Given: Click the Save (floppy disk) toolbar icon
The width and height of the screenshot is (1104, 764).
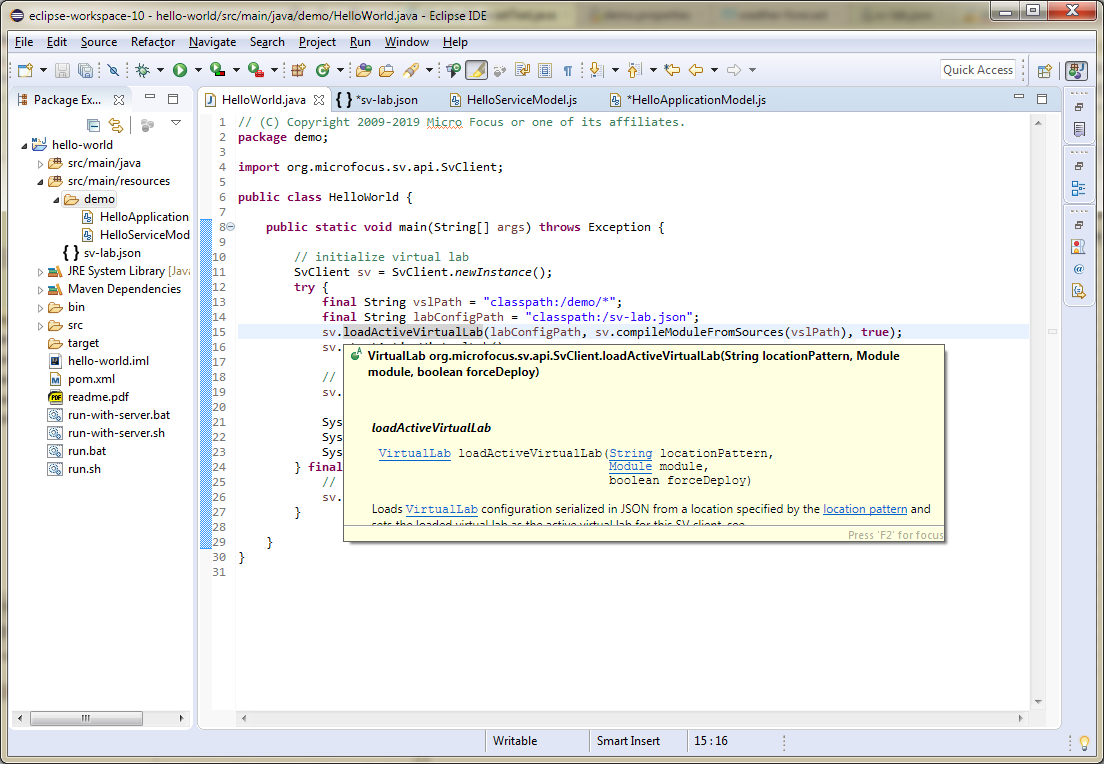Looking at the screenshot, I should pos(63,70).
